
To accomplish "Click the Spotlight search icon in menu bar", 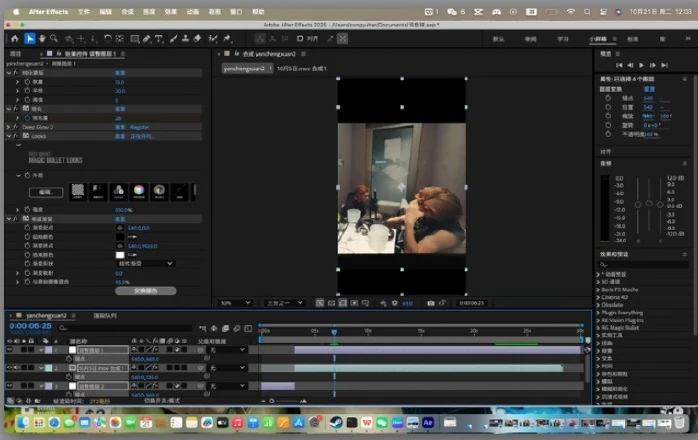I will click(x=587, y=12).
